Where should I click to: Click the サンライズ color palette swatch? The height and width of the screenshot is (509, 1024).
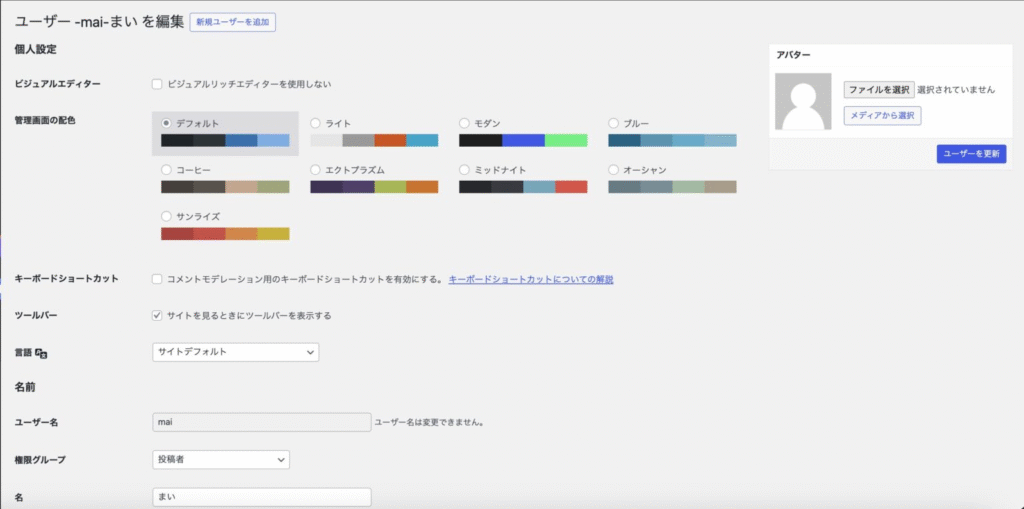[225, 234]
